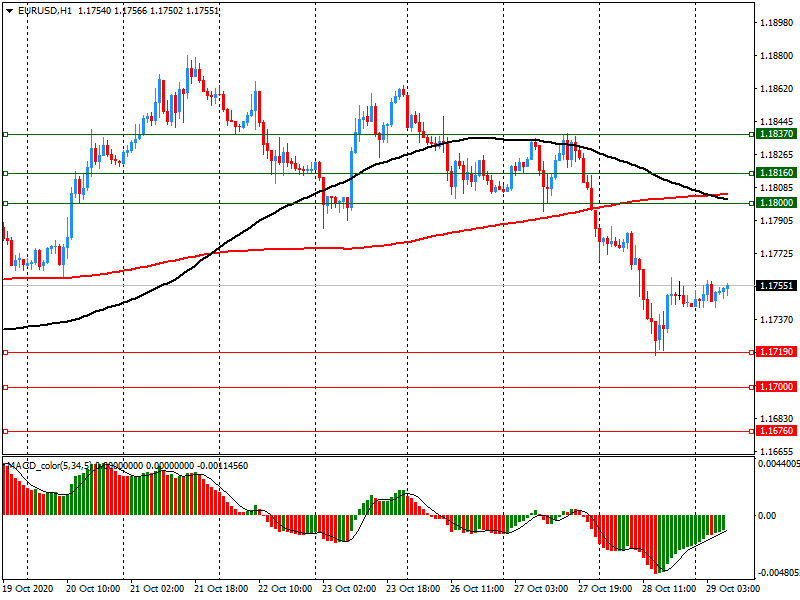Viewport: 800px width, 600px height.
Task: Click the 1.18000 price level tag
Action: pyautogui.click(x=776, y=203)
